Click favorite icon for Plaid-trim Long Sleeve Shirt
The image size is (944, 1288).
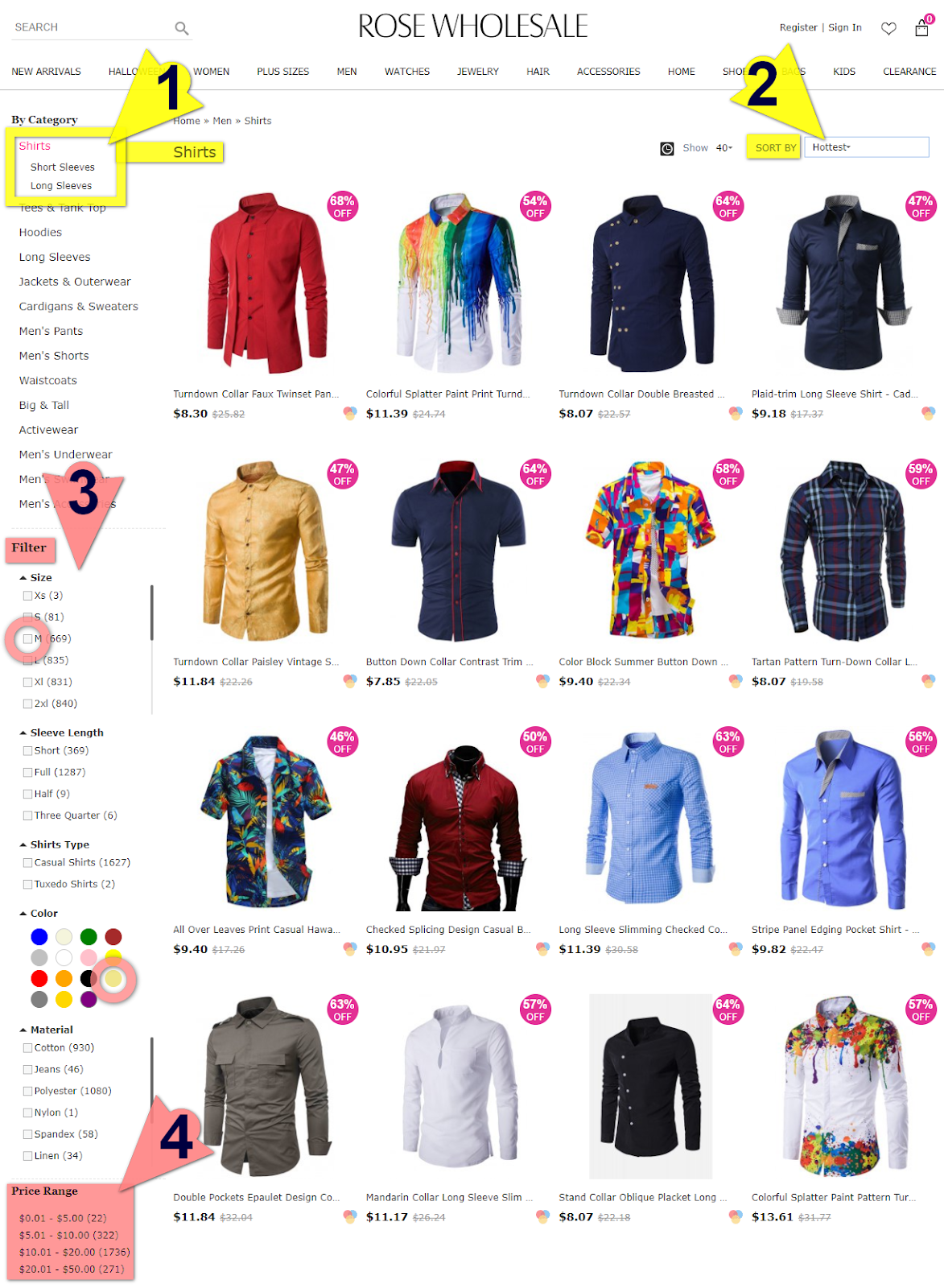coord(928,414)
